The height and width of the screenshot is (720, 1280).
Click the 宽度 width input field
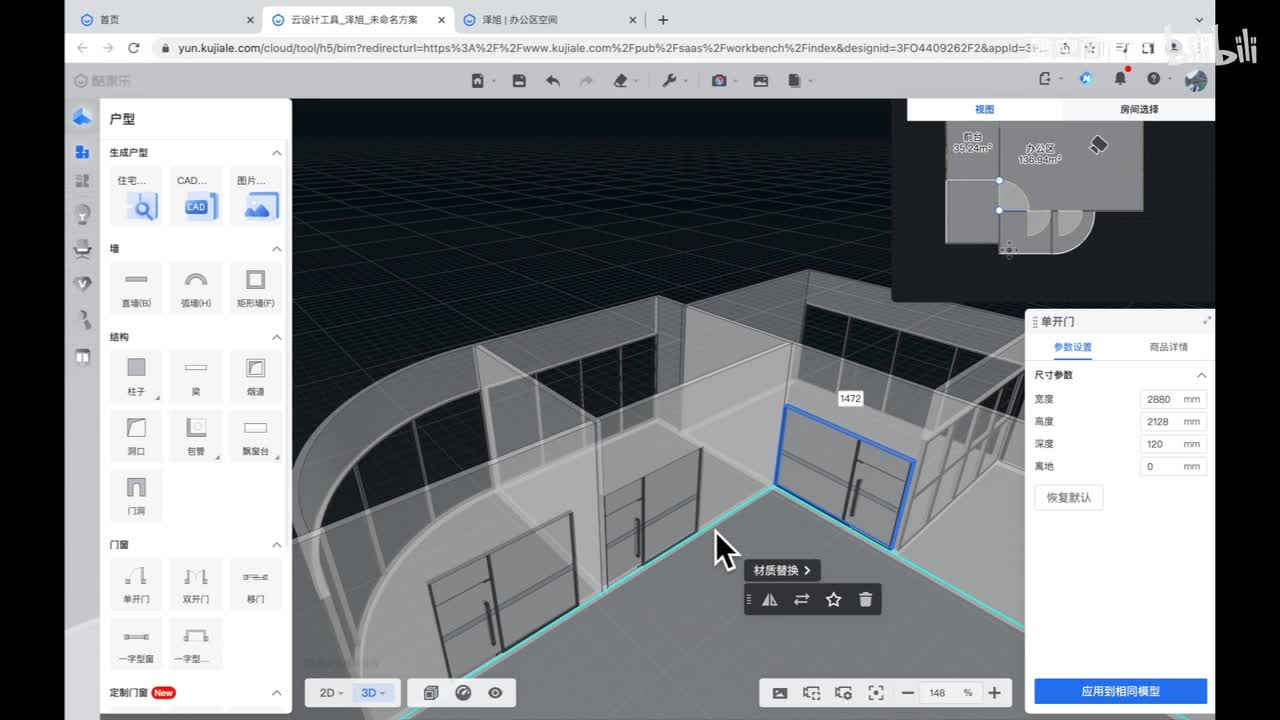click(1173, 399)
